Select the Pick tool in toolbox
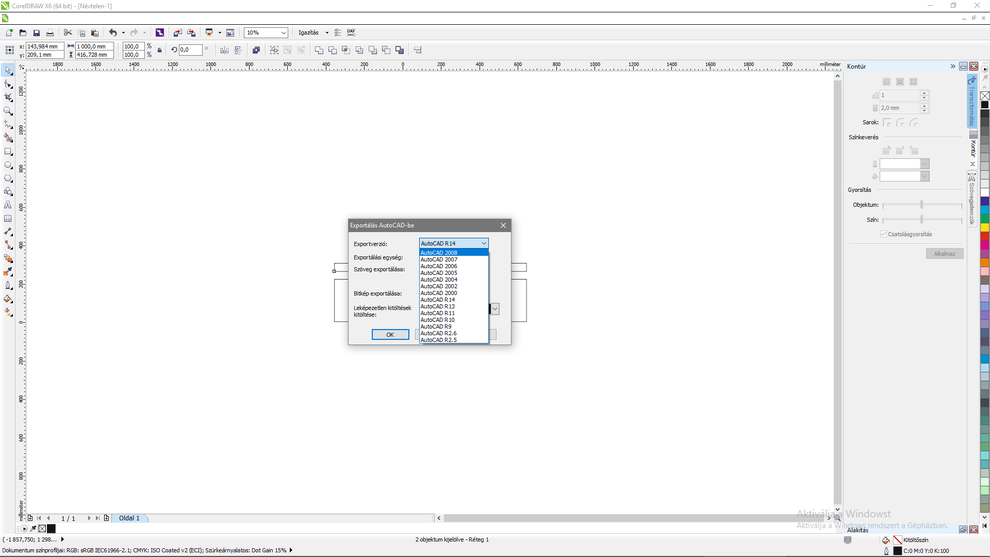This screenshot has width=990, height=557. 8,71
